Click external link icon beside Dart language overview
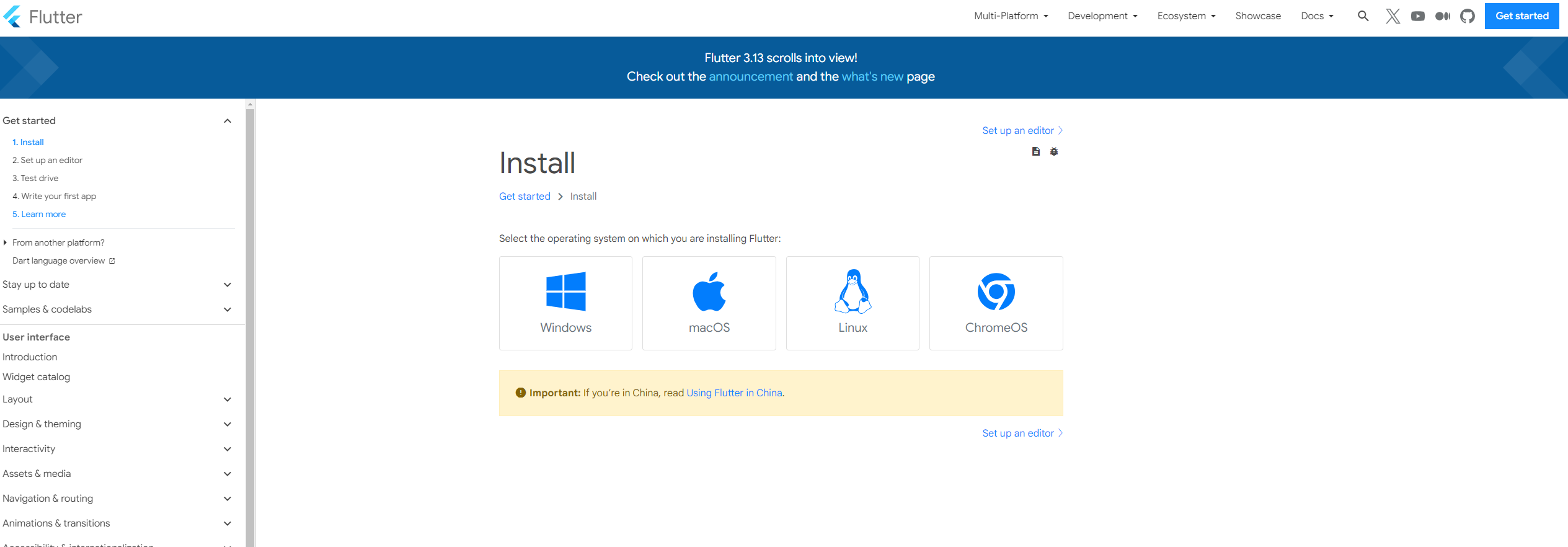 click(x=112, y=261)
